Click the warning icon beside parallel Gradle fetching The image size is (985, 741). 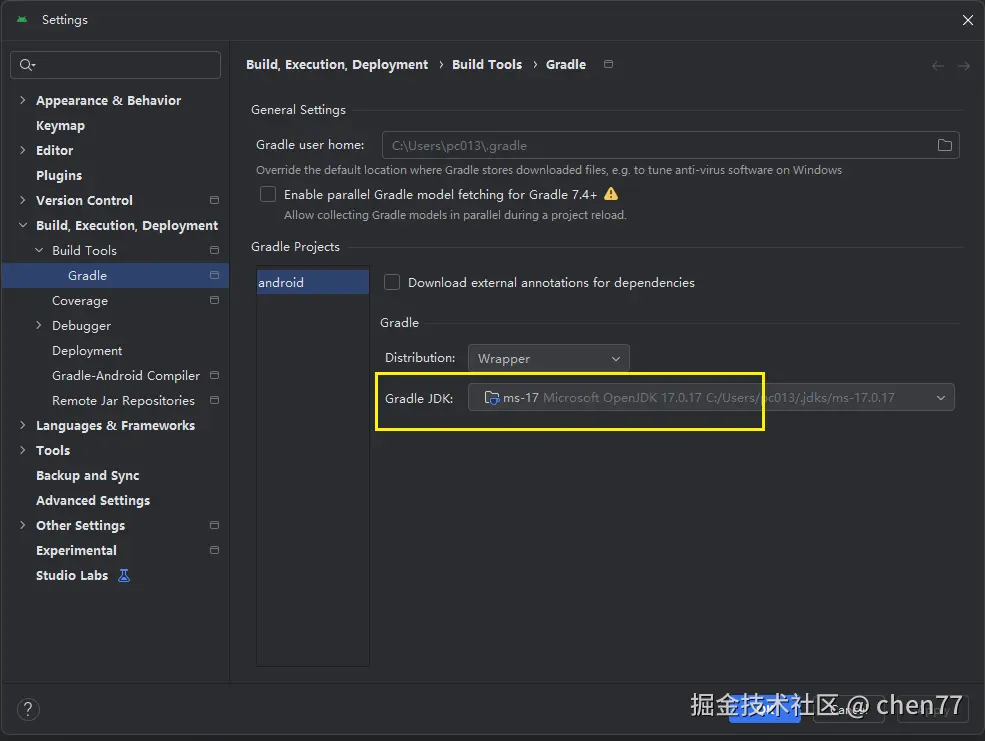click(611, 194)
